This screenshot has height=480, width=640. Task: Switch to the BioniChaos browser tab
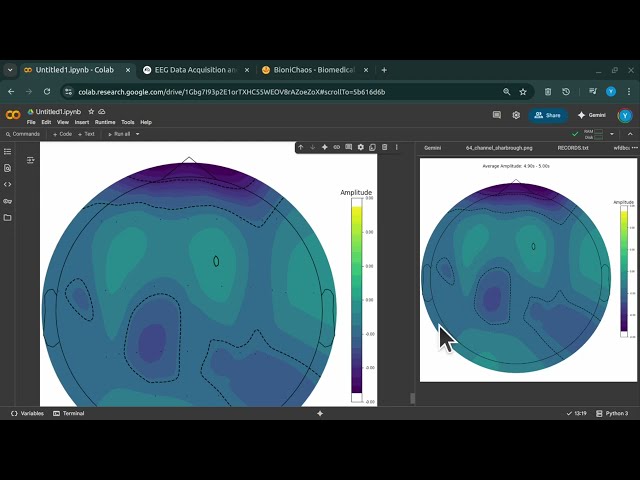(x=314, y=70)
